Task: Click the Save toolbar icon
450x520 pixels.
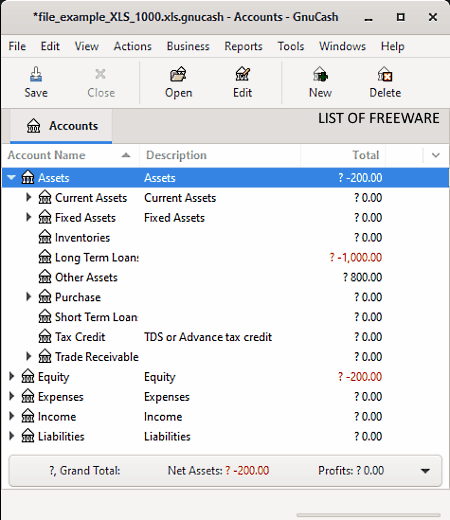Action: tap(36, 74)
